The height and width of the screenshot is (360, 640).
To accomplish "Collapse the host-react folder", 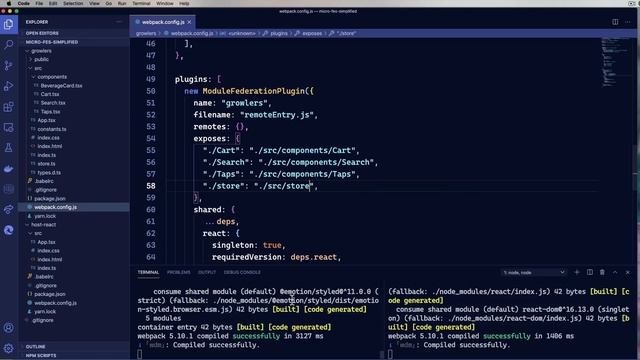I will (x=44, y=225).
